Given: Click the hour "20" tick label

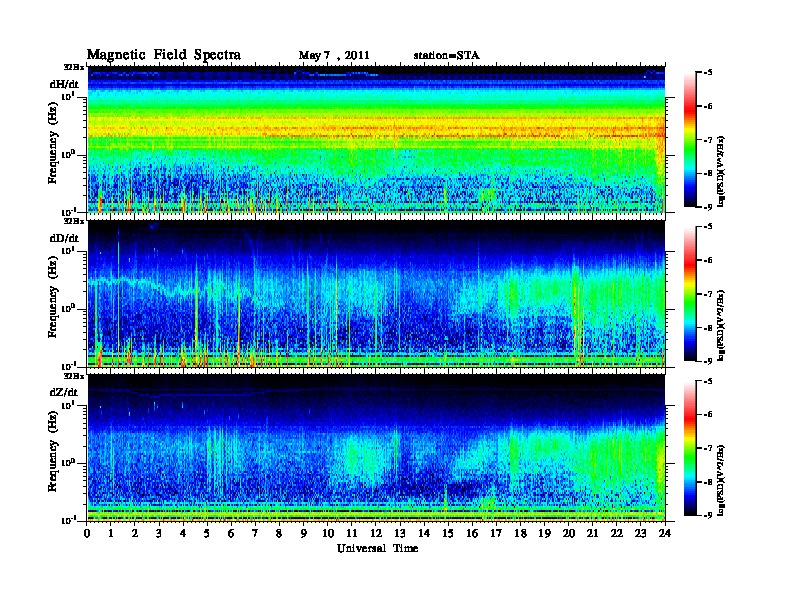Looking at the screenshot, I should click(x=569, y=533).
